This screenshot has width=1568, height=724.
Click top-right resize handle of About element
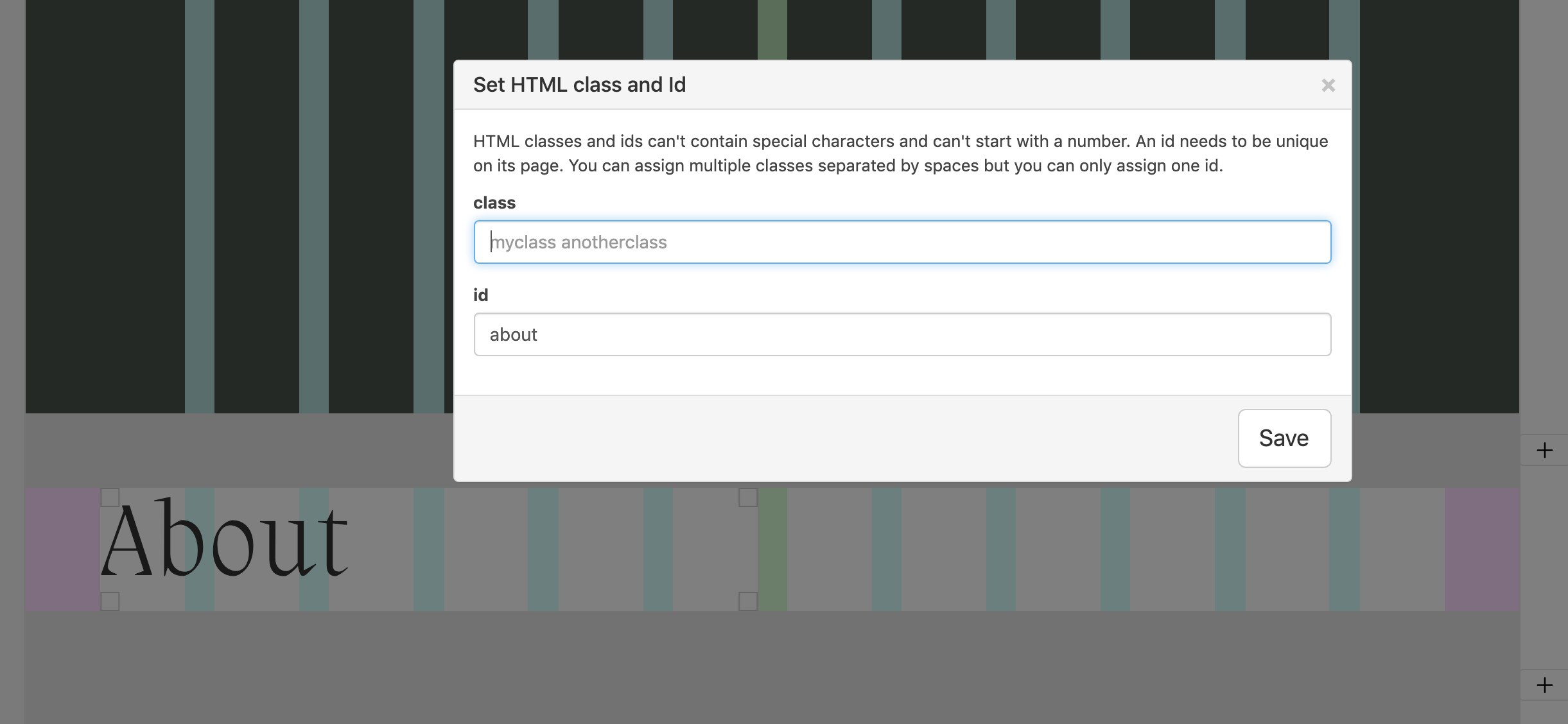point(748,497)
